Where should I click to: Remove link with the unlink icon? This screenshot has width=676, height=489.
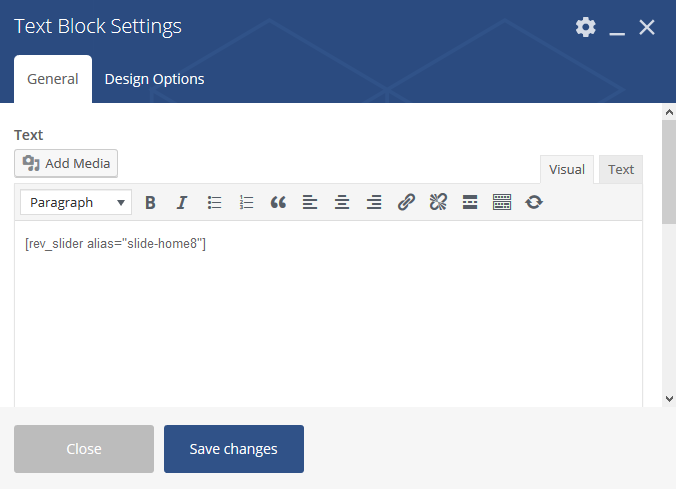tap(438, 202)
